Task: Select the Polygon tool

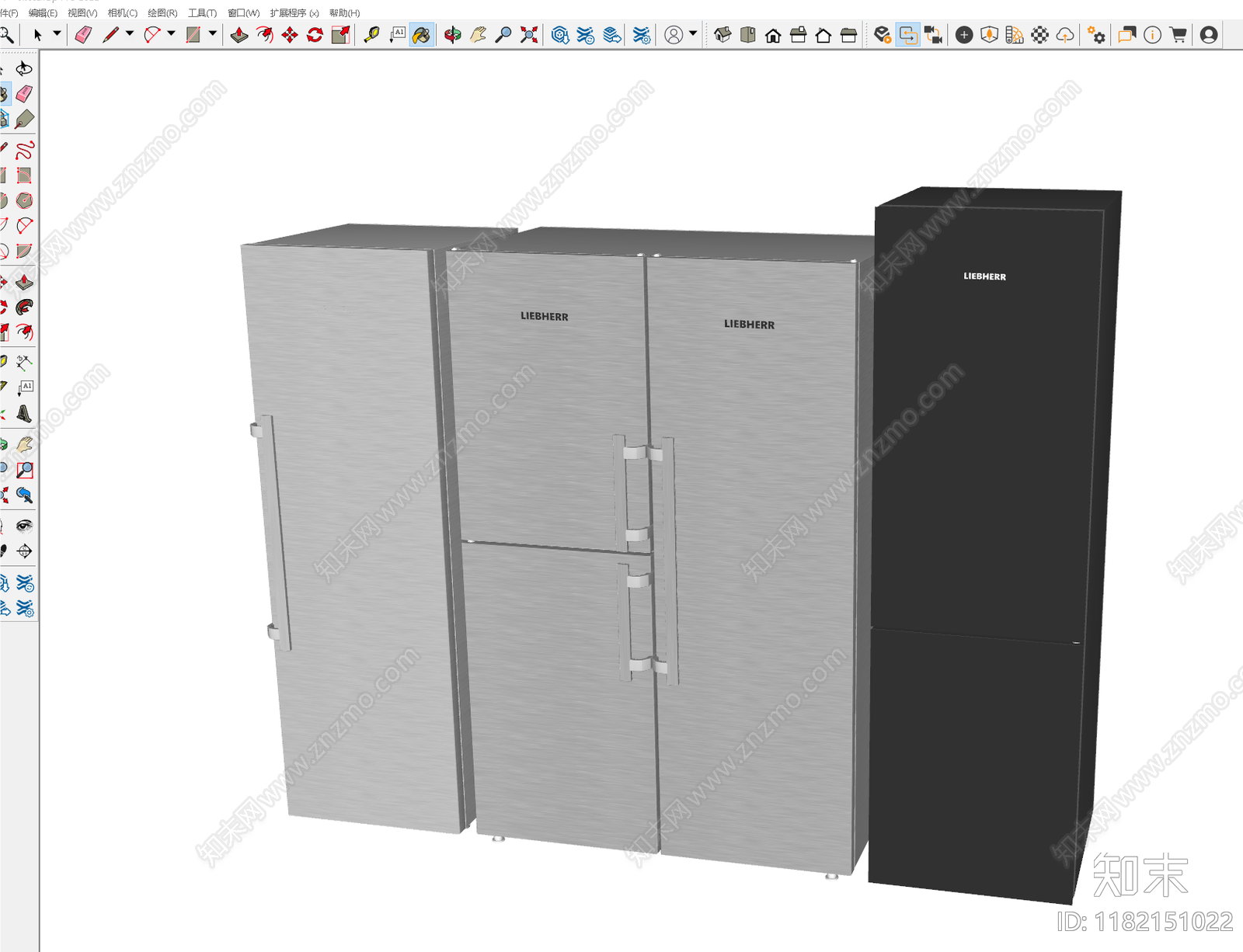Action: [24, 200]
